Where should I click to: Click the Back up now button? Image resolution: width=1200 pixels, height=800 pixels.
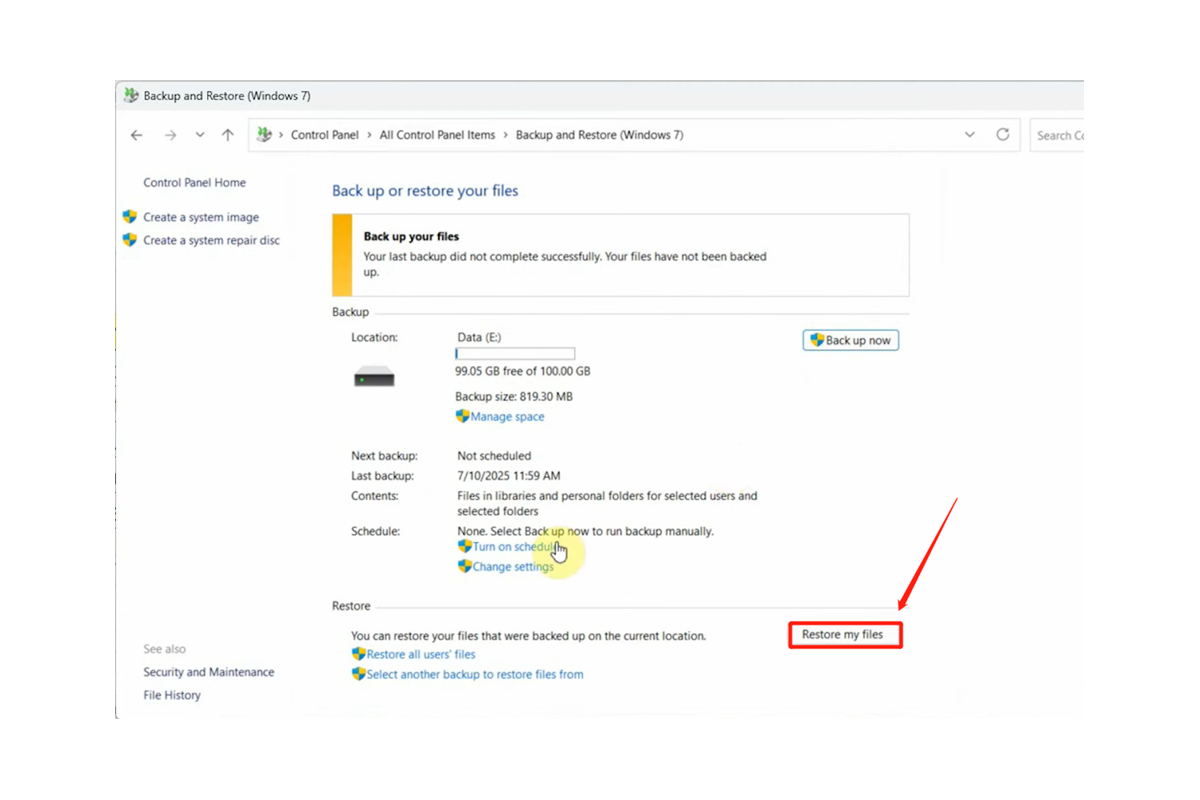(x=850, y=340)
